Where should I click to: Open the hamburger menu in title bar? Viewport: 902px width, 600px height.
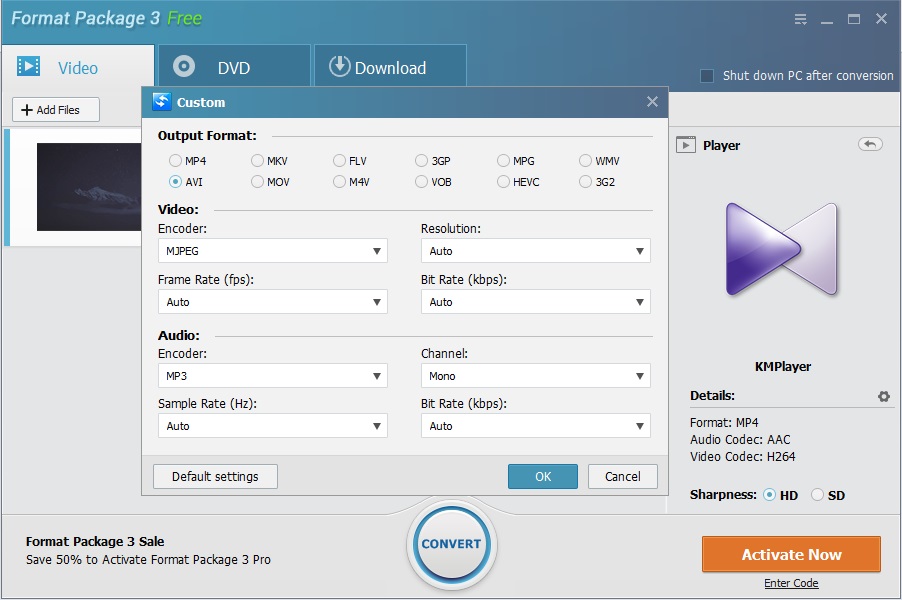coord(800,19)
